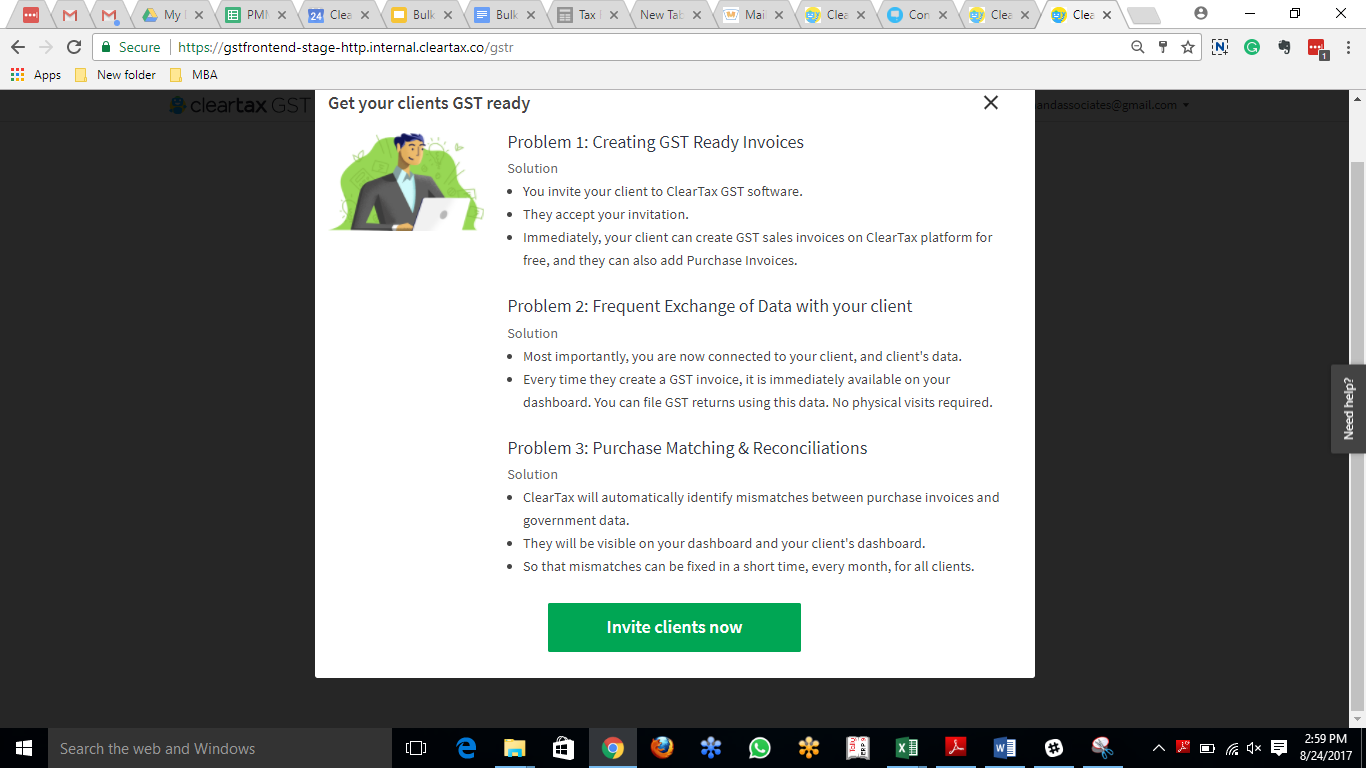The height and width of the screenshot is (768, 1366).
Task: Click the ClearTax GST logo
Action: [x=240, y=105]
